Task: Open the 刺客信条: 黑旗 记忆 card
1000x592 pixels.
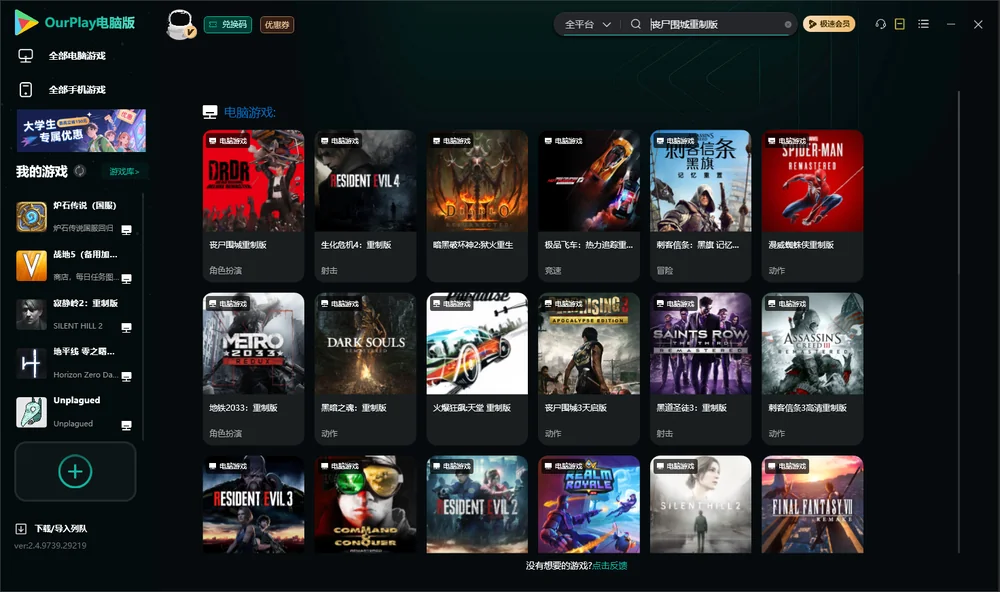Action: click(701, 205)
